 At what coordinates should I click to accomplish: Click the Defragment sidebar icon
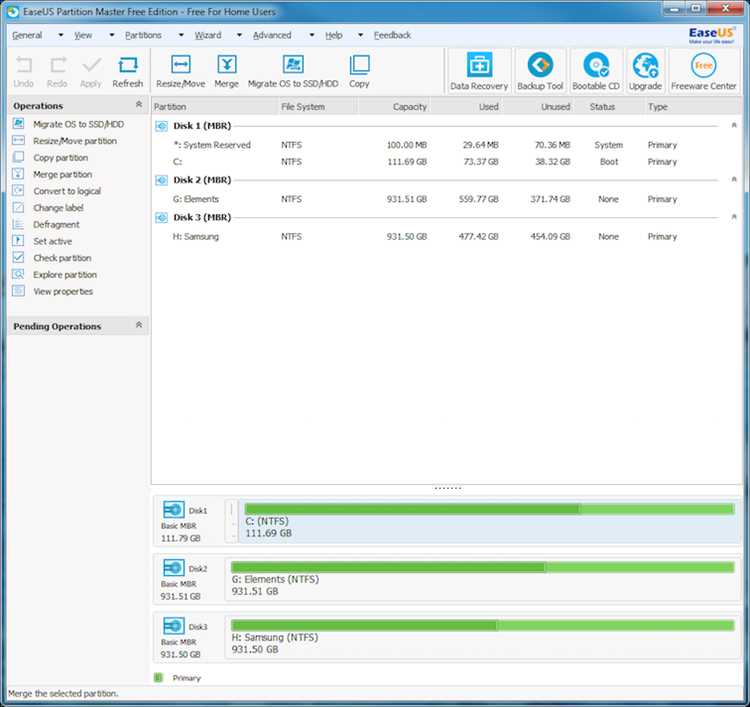click(18, 224)
